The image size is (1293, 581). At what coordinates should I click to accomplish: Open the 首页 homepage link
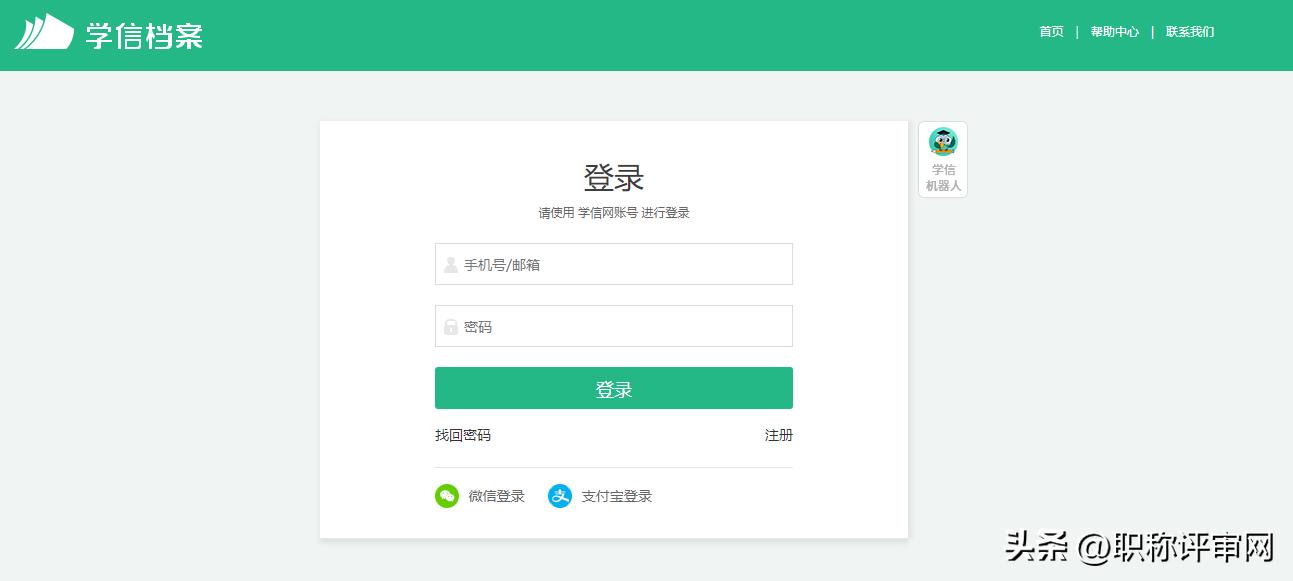click(x=1050, y=31)
